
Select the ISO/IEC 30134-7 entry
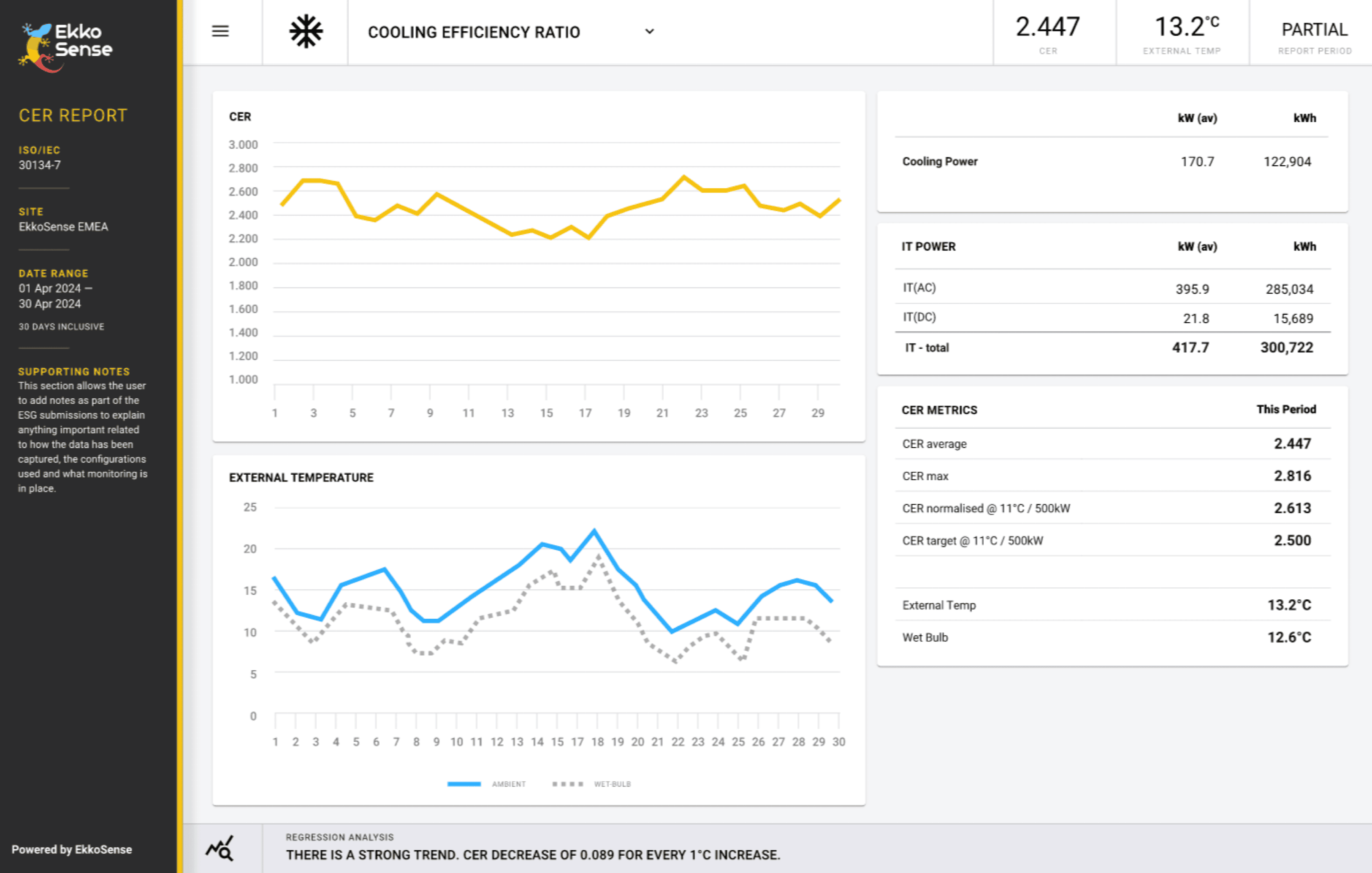click(x=40, y=158)
